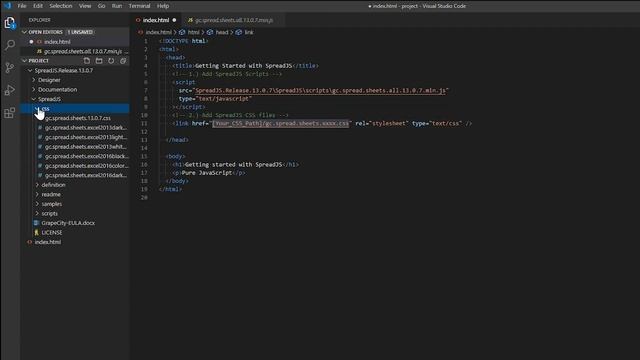This screenshot has height=360, width=640.
Task: Click index.html in the breadcrumb
Action: point(158,32)
